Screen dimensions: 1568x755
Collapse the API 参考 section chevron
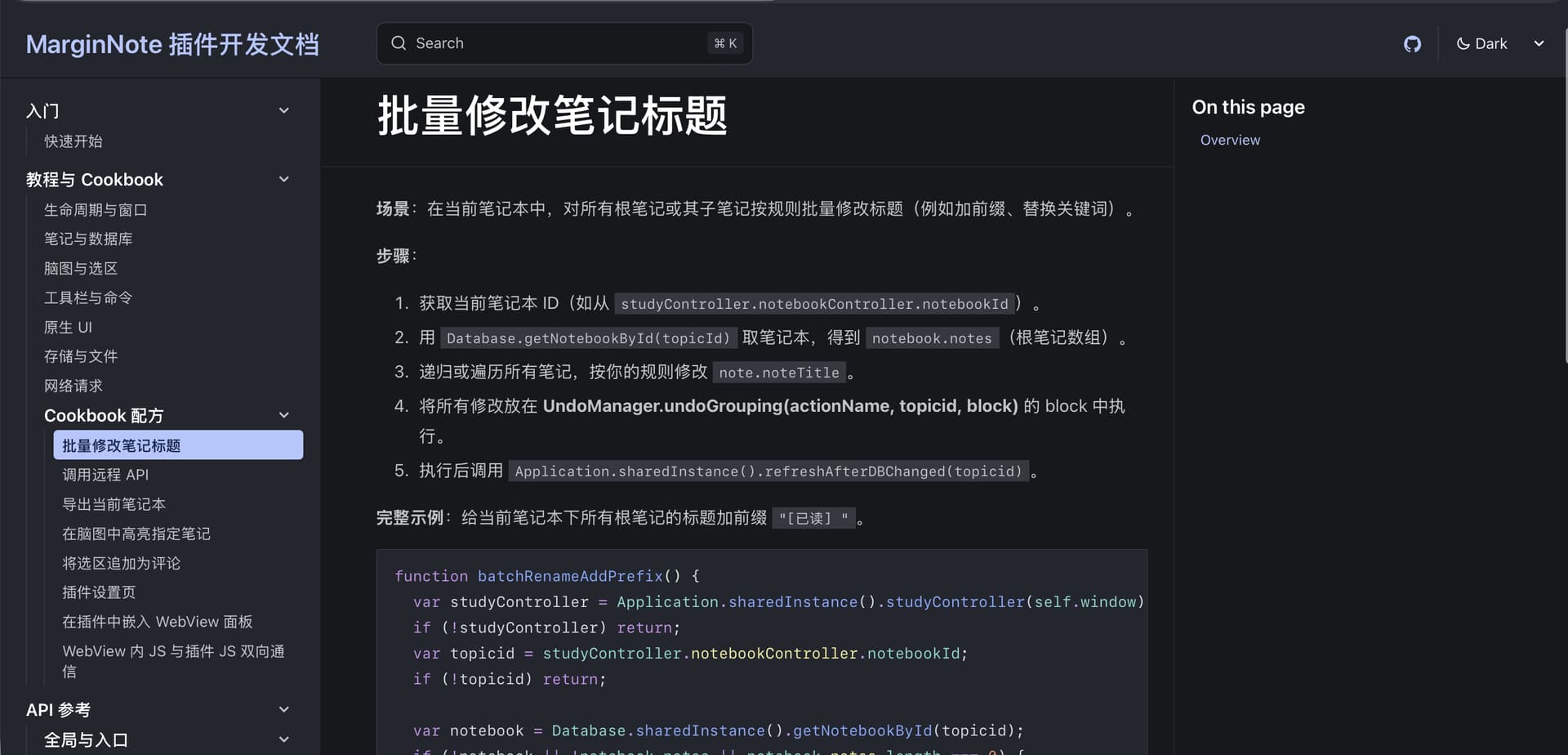click(284, 709)
